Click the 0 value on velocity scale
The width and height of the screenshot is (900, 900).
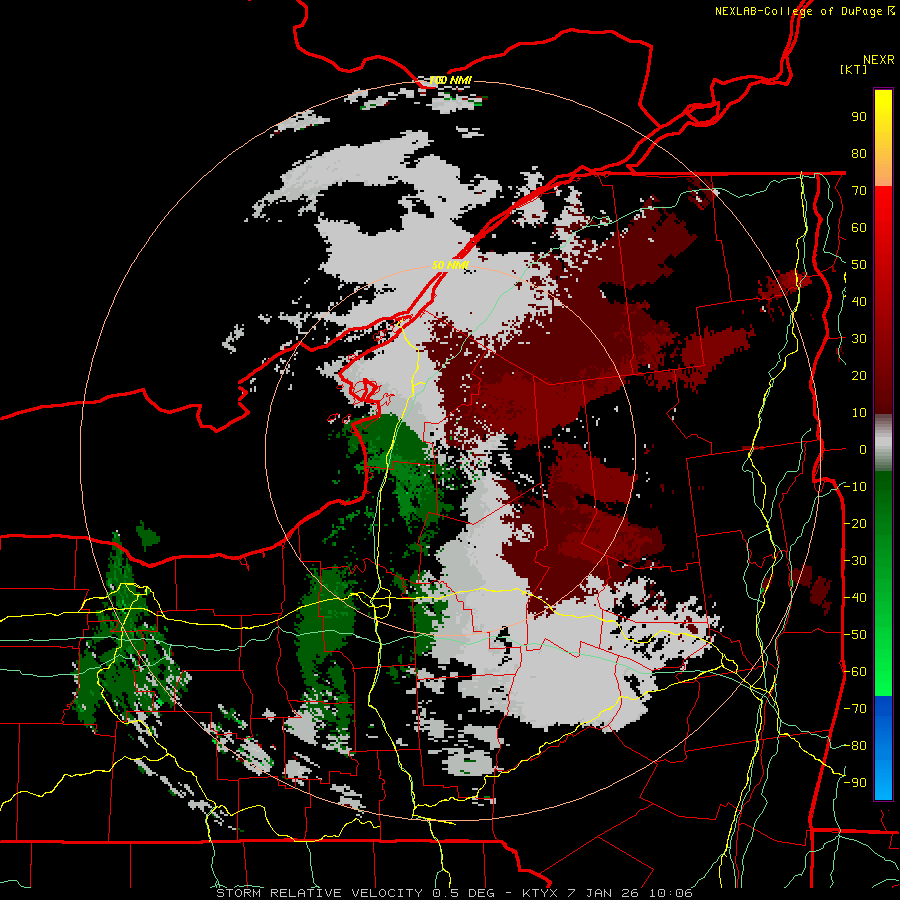(x=863, y=450)
